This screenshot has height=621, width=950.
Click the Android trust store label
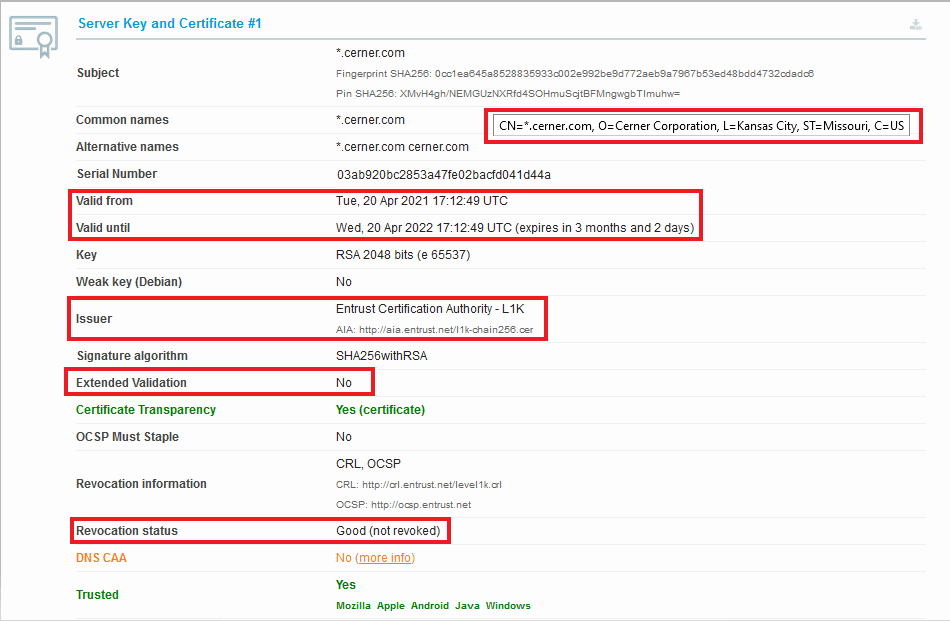[430, 605]
